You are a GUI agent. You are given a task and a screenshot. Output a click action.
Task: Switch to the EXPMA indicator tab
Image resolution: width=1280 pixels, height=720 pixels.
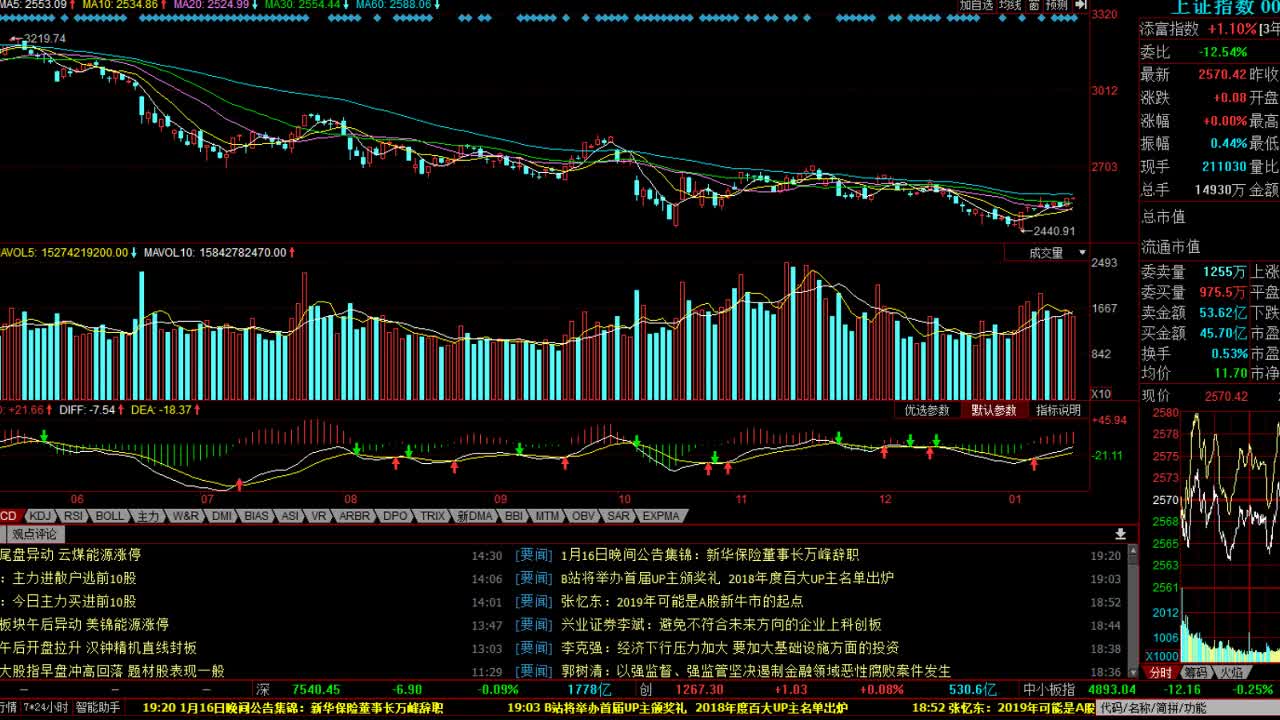pos(661,516)
